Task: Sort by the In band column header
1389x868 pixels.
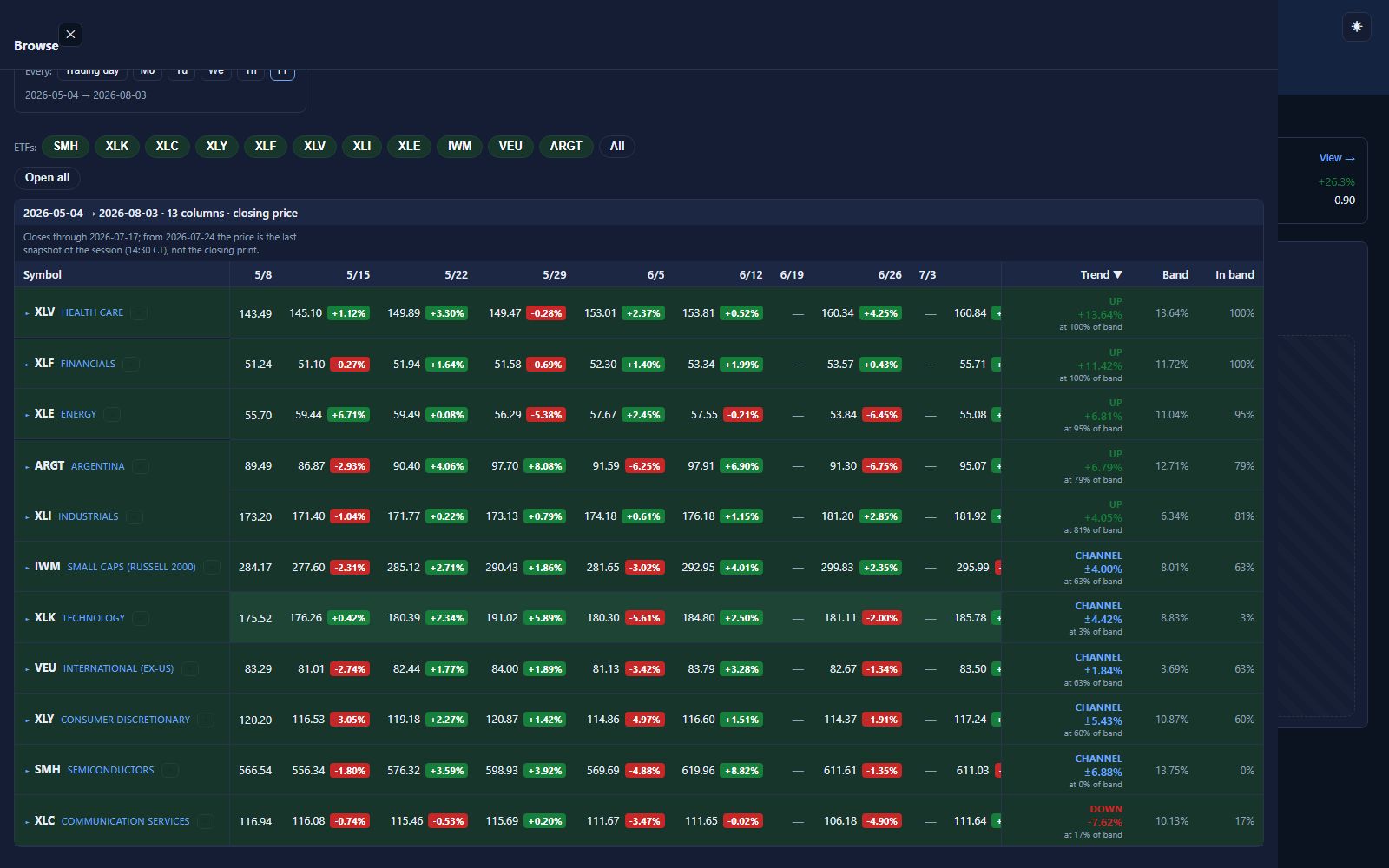Action: pyautogui.click(x=1234, y=274)
